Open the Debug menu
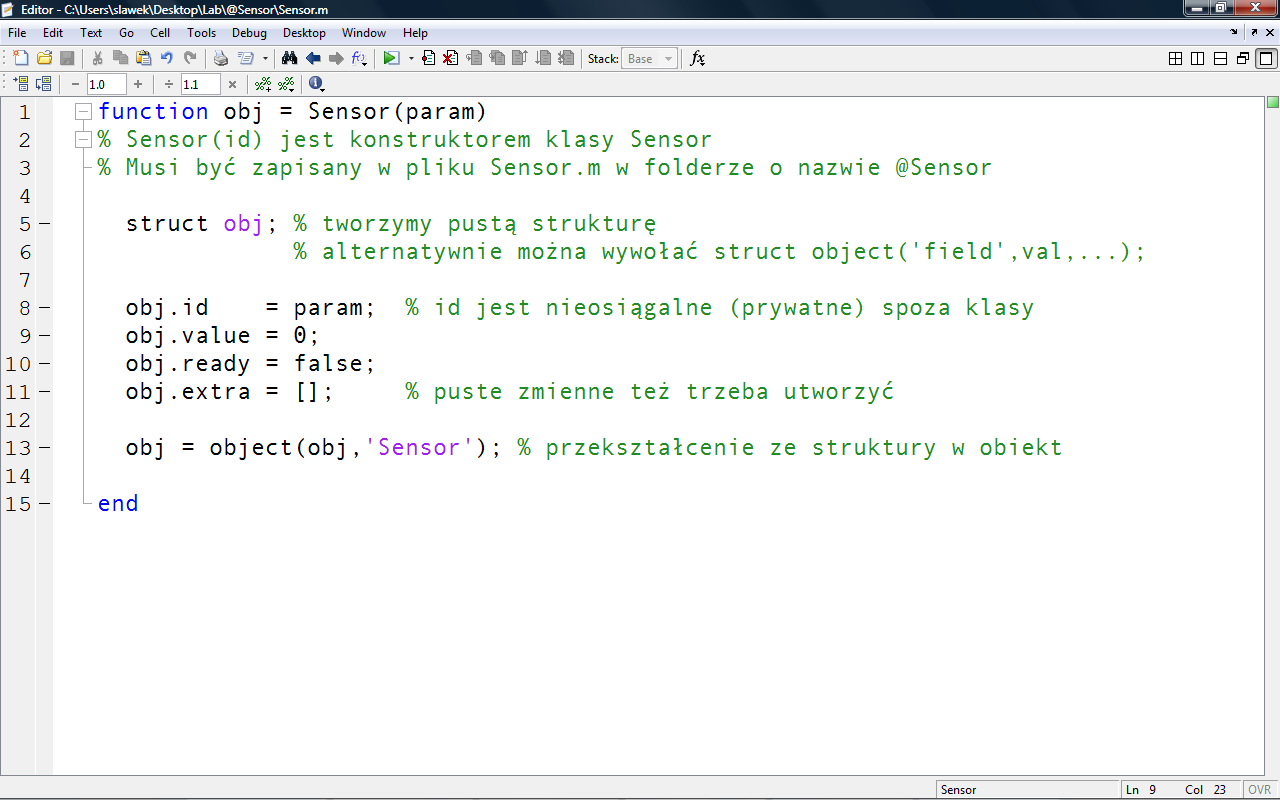The image size is (1280, 800). coord(249,33)
